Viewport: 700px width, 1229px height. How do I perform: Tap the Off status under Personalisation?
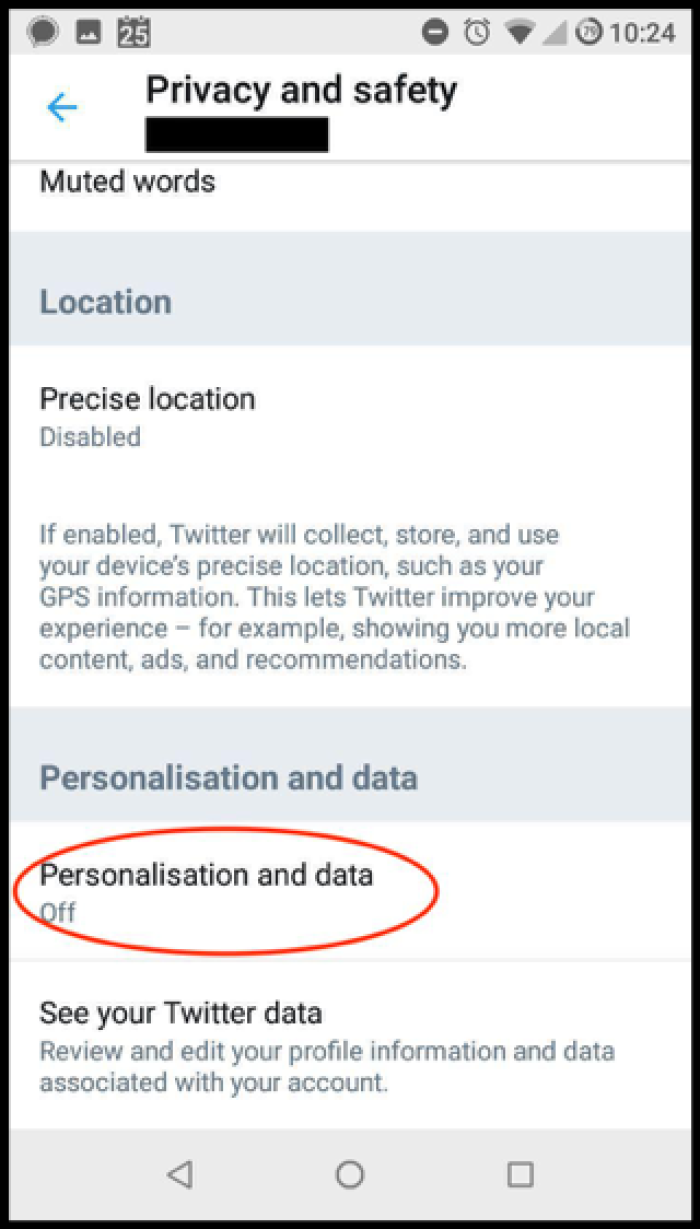(x=57, y=912)
